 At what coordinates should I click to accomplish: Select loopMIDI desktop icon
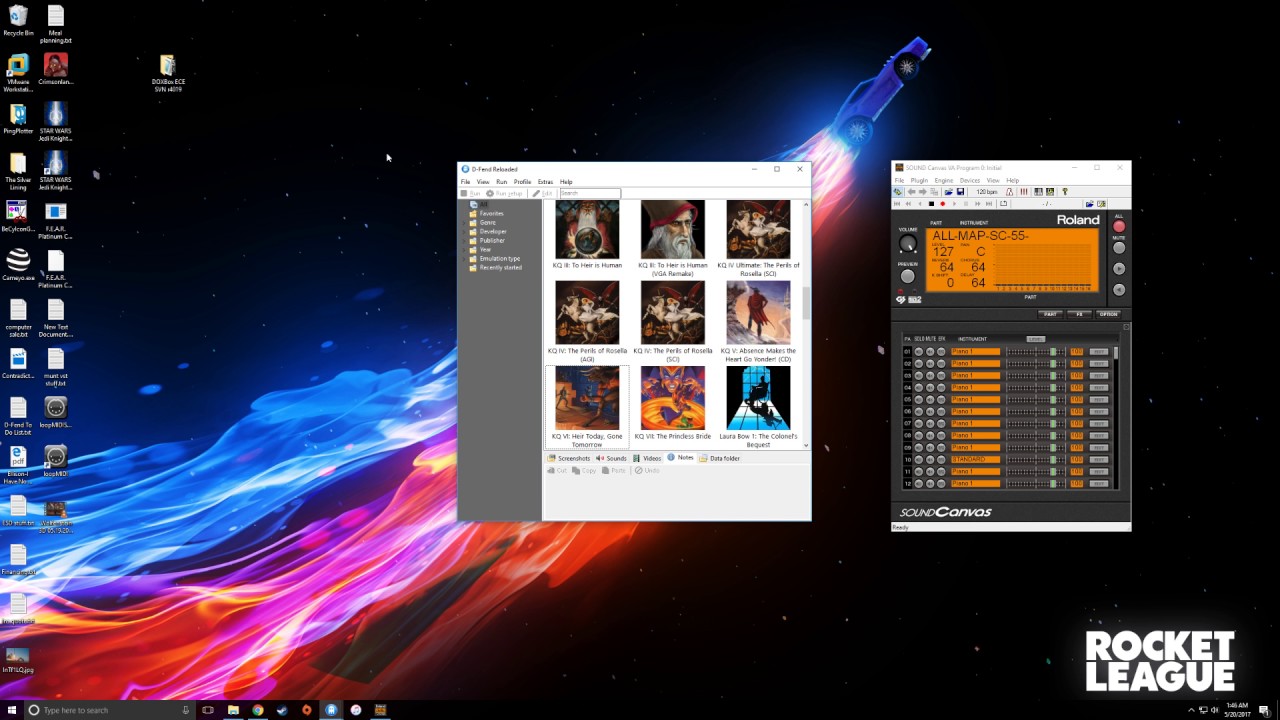point(56,461)
